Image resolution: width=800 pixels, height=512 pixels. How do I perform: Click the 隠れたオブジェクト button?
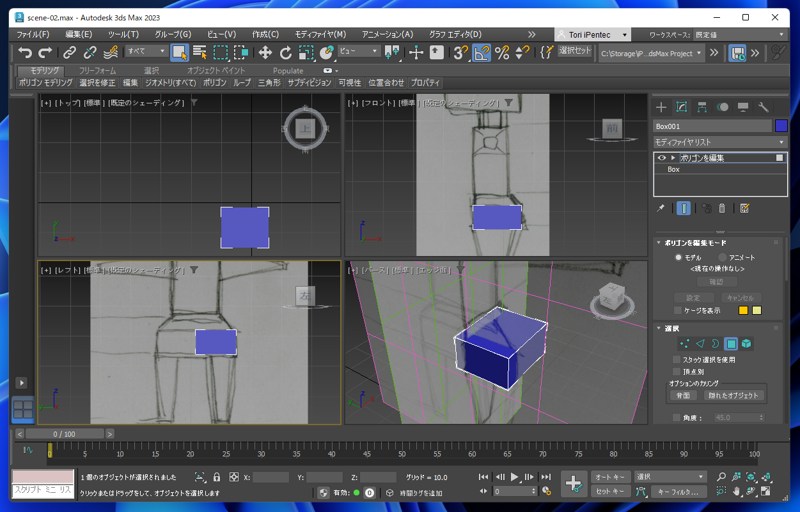pos(733,395)
